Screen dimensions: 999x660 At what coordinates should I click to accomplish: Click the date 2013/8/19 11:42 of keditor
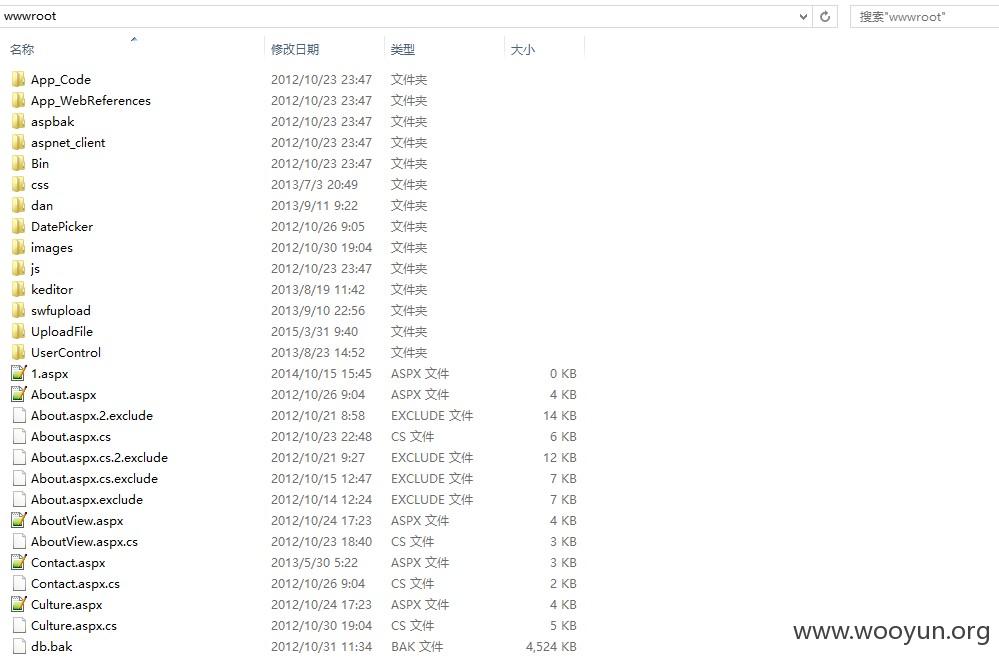pos(318,290)
